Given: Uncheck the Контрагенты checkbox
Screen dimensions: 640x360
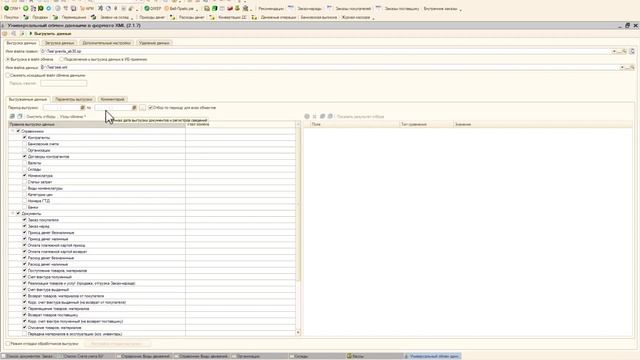Looking at the screenshot, I should point(24,138).
